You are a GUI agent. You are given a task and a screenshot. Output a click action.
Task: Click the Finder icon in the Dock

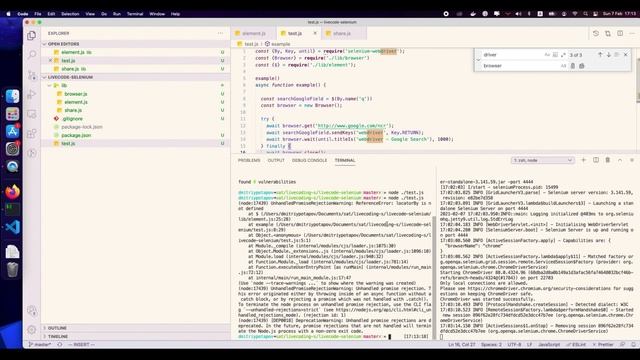pos(12,96)
